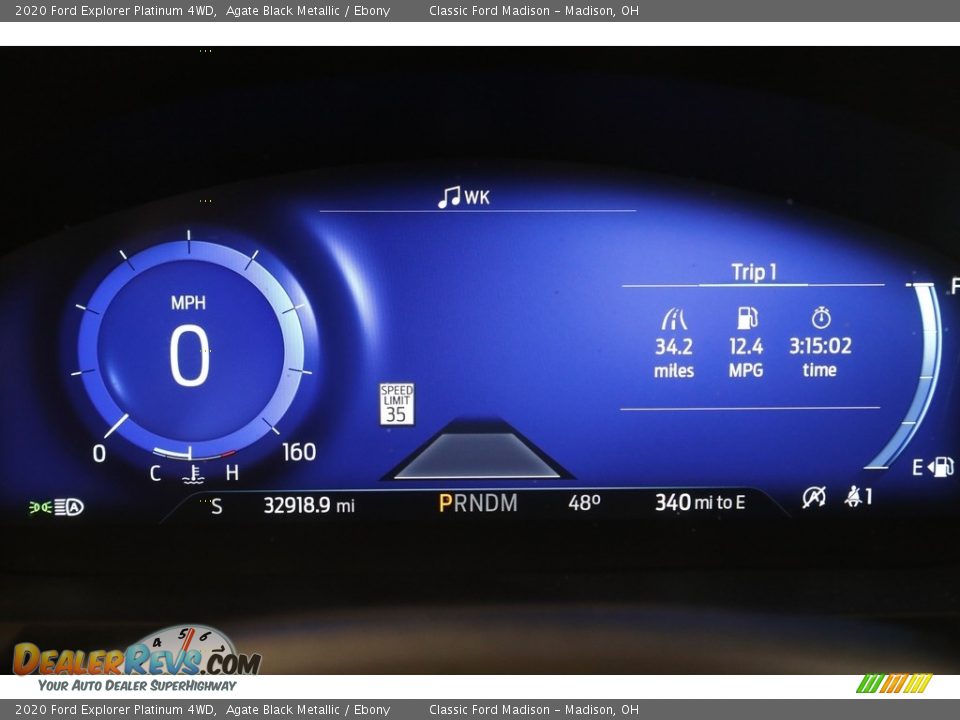Click the music note icon beside WK
Image resolution: width=960 pixels, height=720 pixels.
[449, 197]
